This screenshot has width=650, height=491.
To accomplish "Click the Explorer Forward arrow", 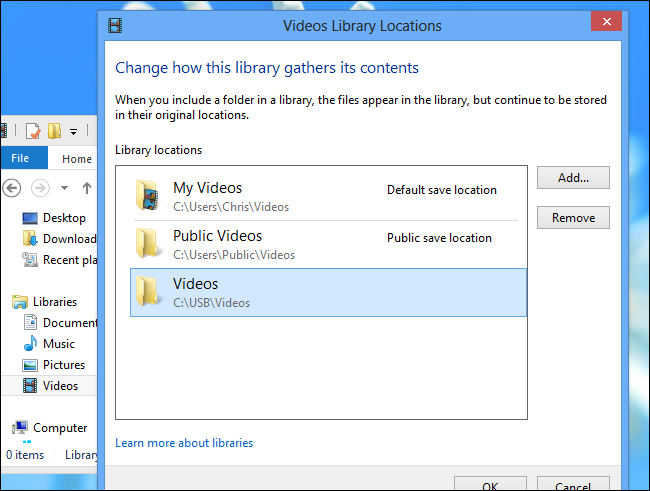I will [x=40, y=188].
